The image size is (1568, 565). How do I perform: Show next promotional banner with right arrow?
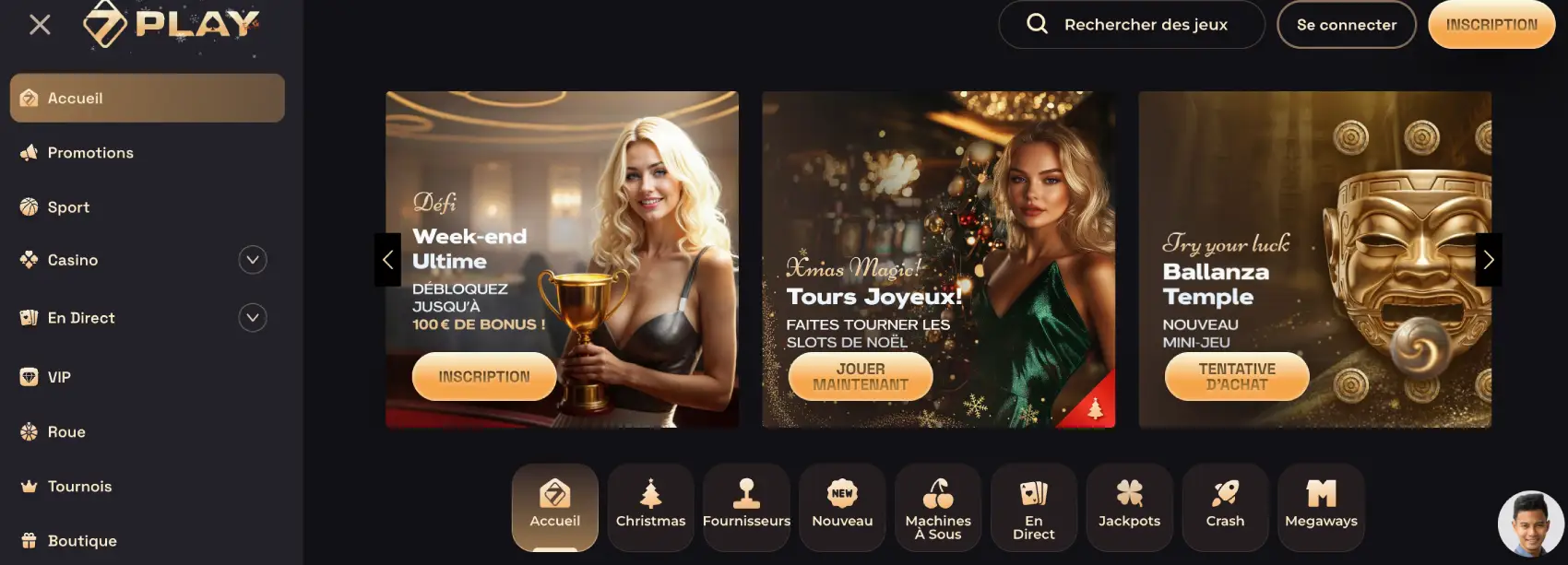[x=1489, y=260]
